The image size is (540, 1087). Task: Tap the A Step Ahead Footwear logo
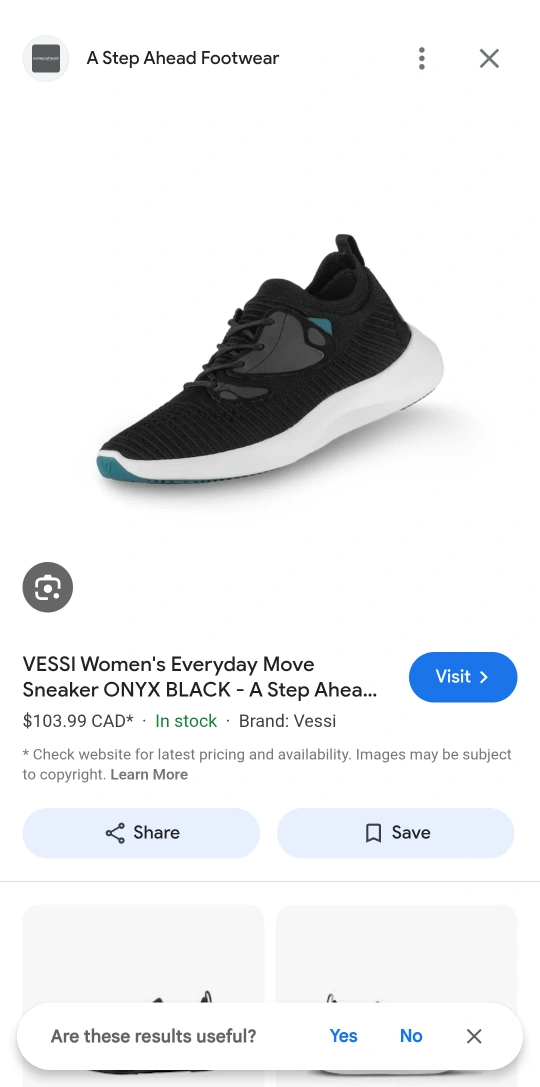[x=46, y=58]
